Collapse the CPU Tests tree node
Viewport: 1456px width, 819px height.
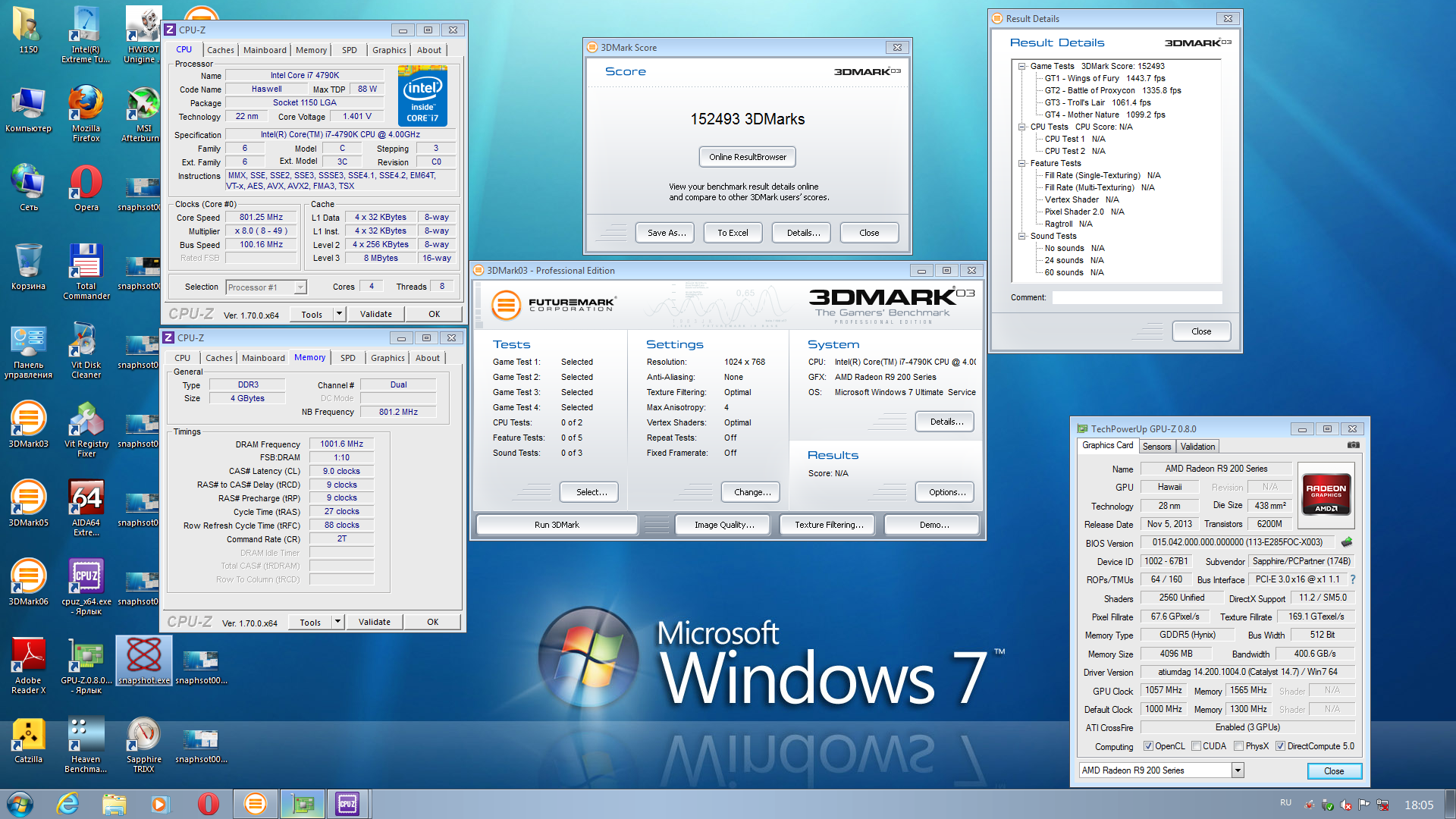[x=1021, y=127]
